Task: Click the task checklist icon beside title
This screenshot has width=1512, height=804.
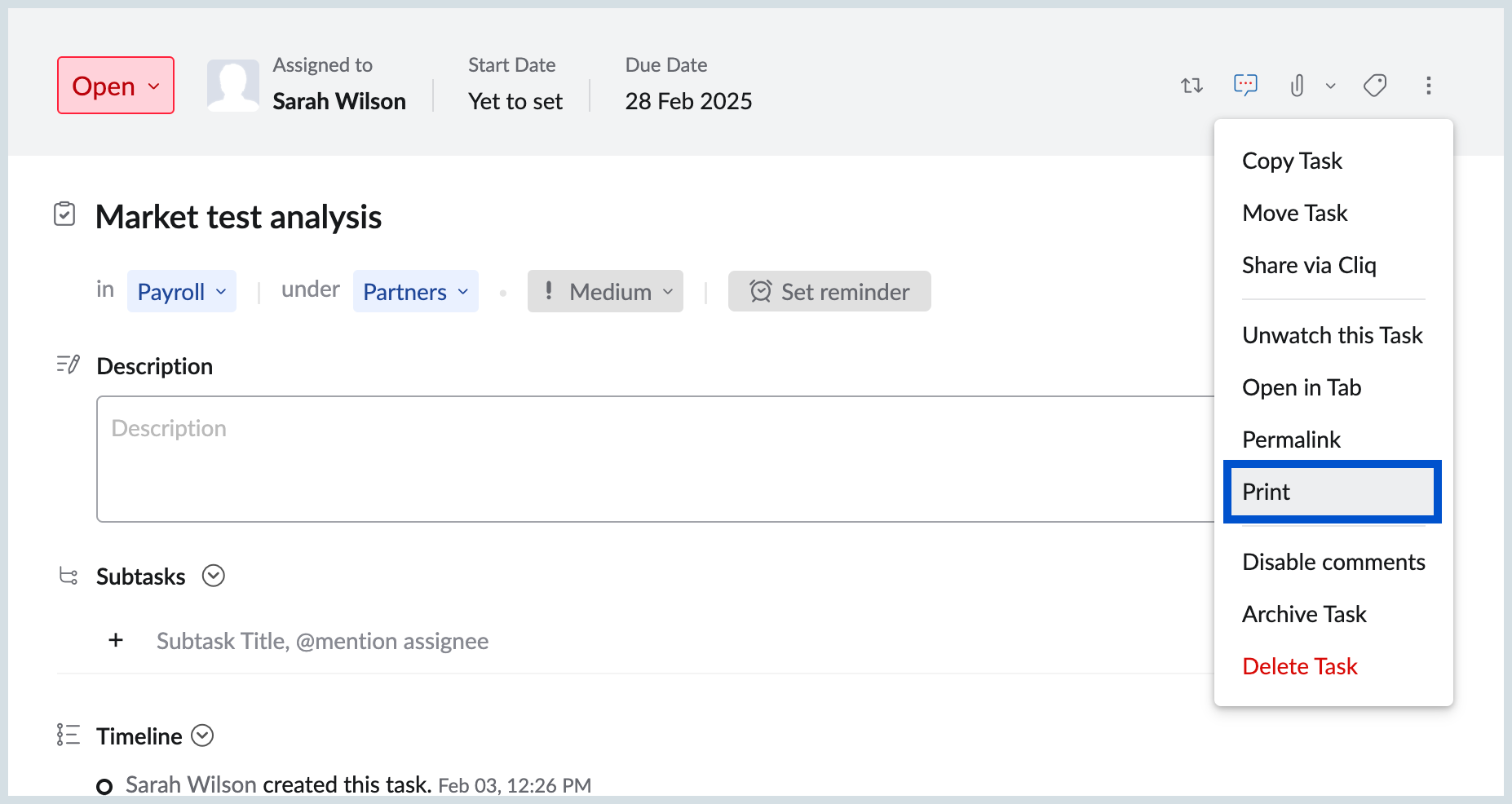Action: (x=64, y=214)
